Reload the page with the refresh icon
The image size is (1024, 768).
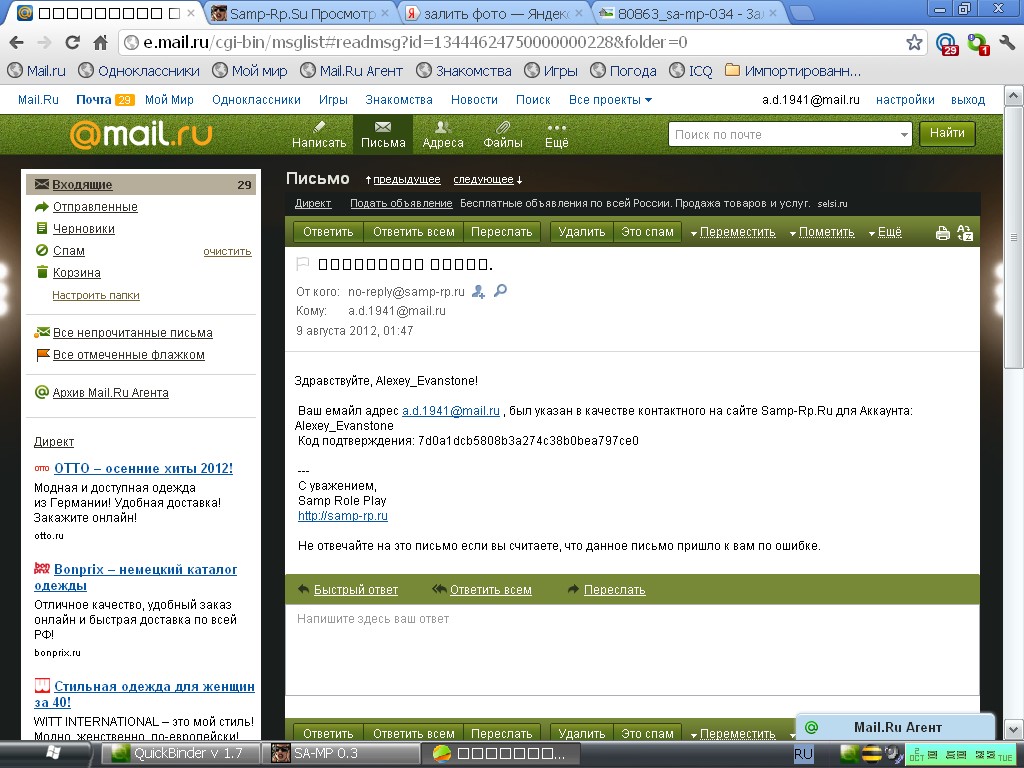[x=72, y=42]
